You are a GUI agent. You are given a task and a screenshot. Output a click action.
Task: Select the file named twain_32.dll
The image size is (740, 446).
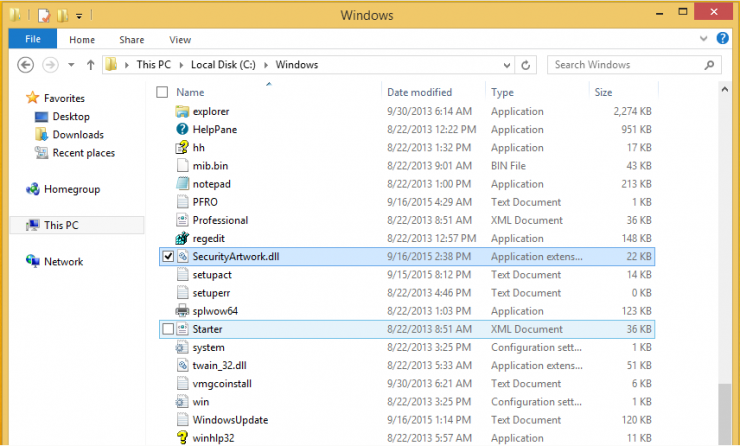(219, 366)
